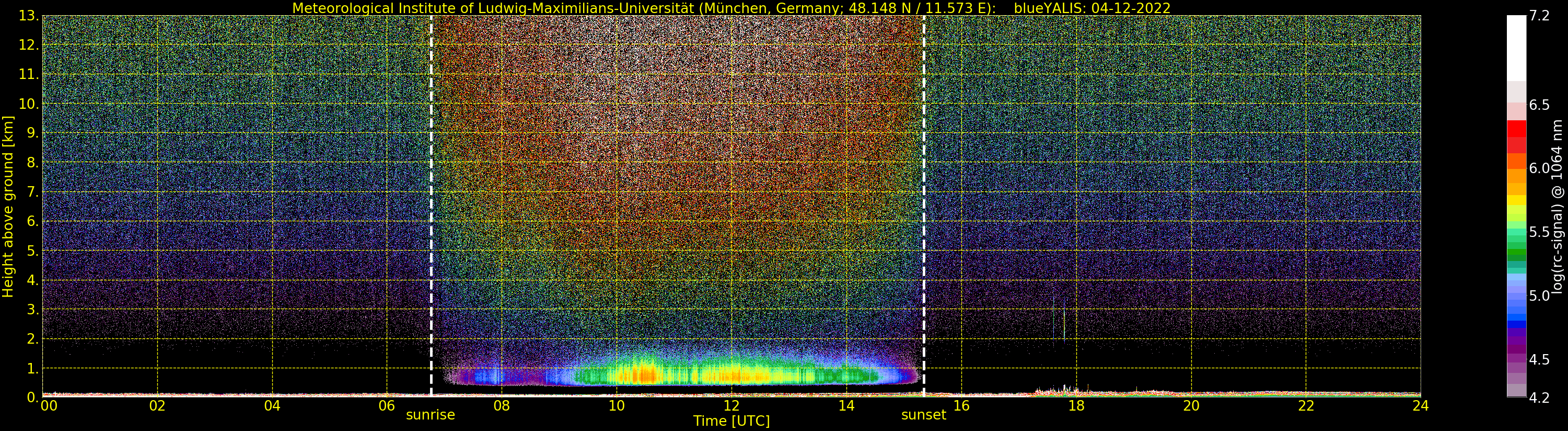This screenshot has height=431, width=1568.
Task: Pick the white top segment of the colorbar
Action: coord(1516,48)
